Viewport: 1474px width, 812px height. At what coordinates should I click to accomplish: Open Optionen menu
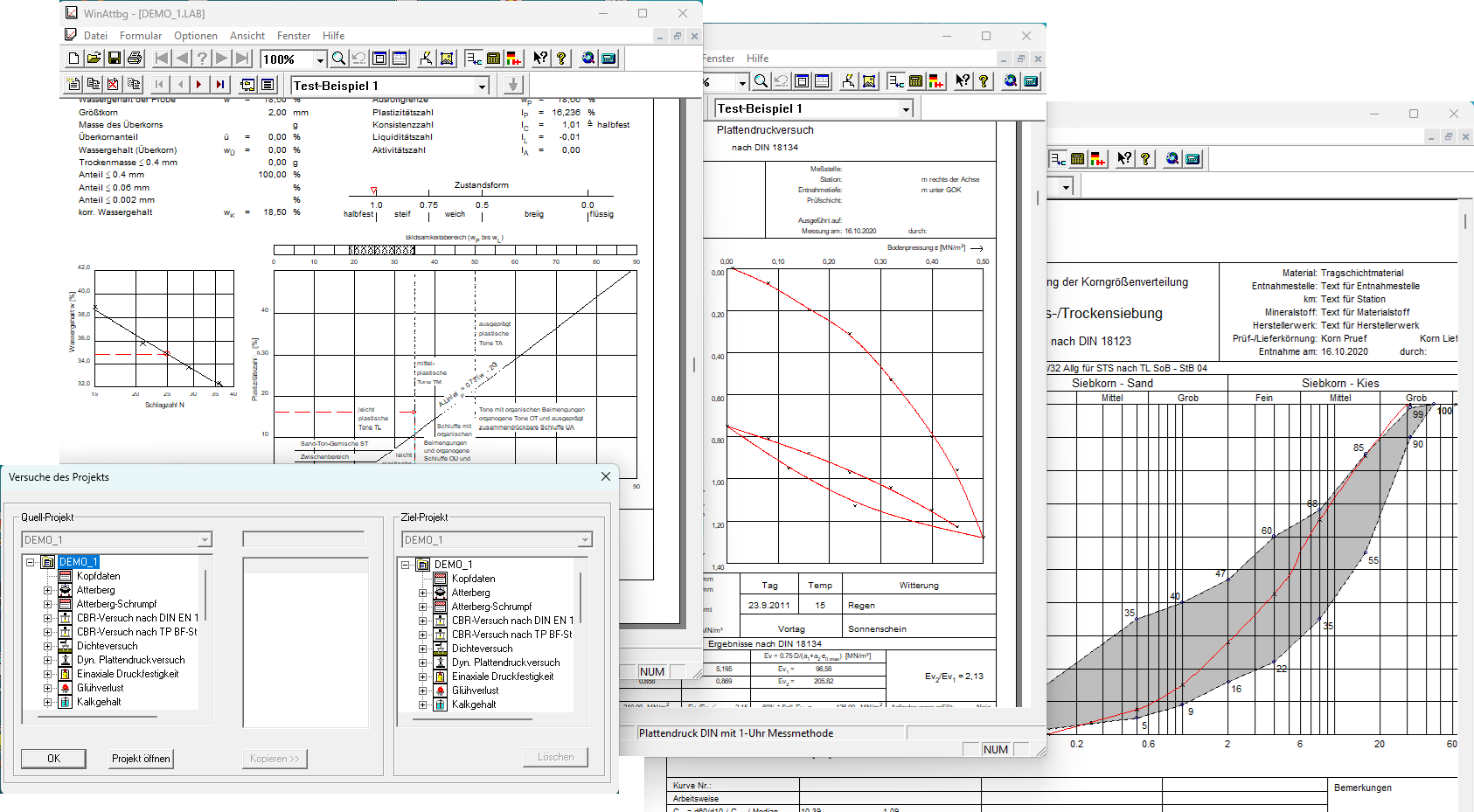click(x=196, y=36)
